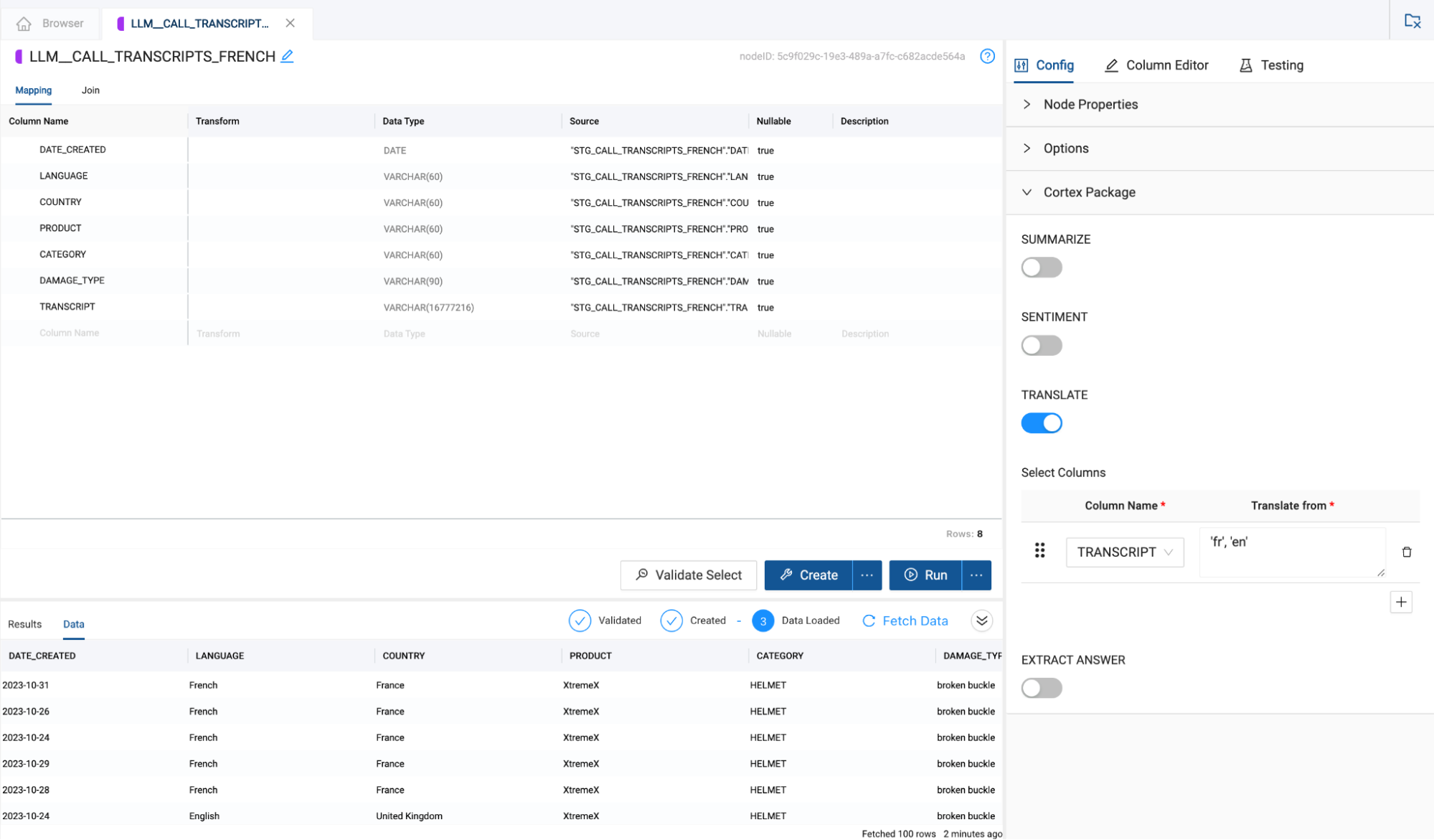Toggle the EXTRACT ANSWER switch

click(1041, 688)
